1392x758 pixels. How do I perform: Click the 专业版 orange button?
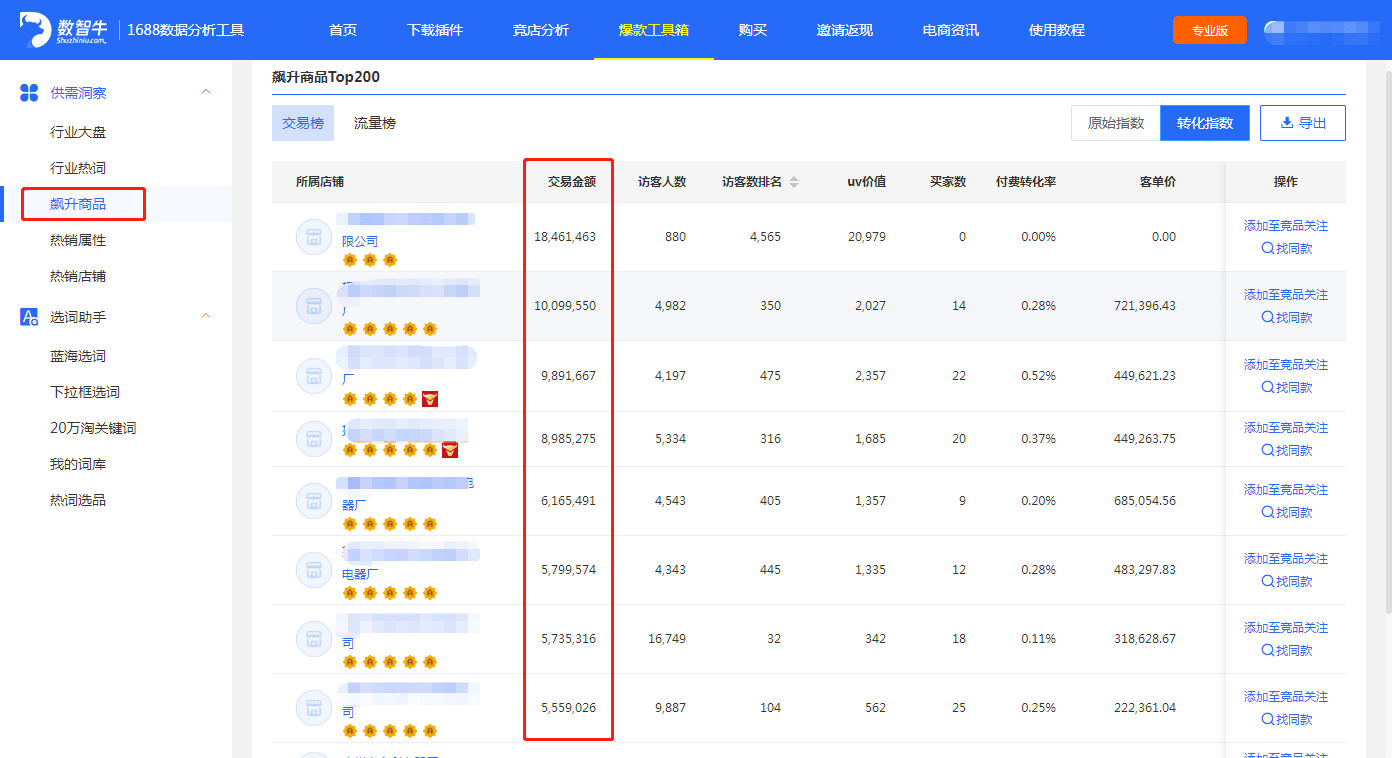[x=1209, y=30]
